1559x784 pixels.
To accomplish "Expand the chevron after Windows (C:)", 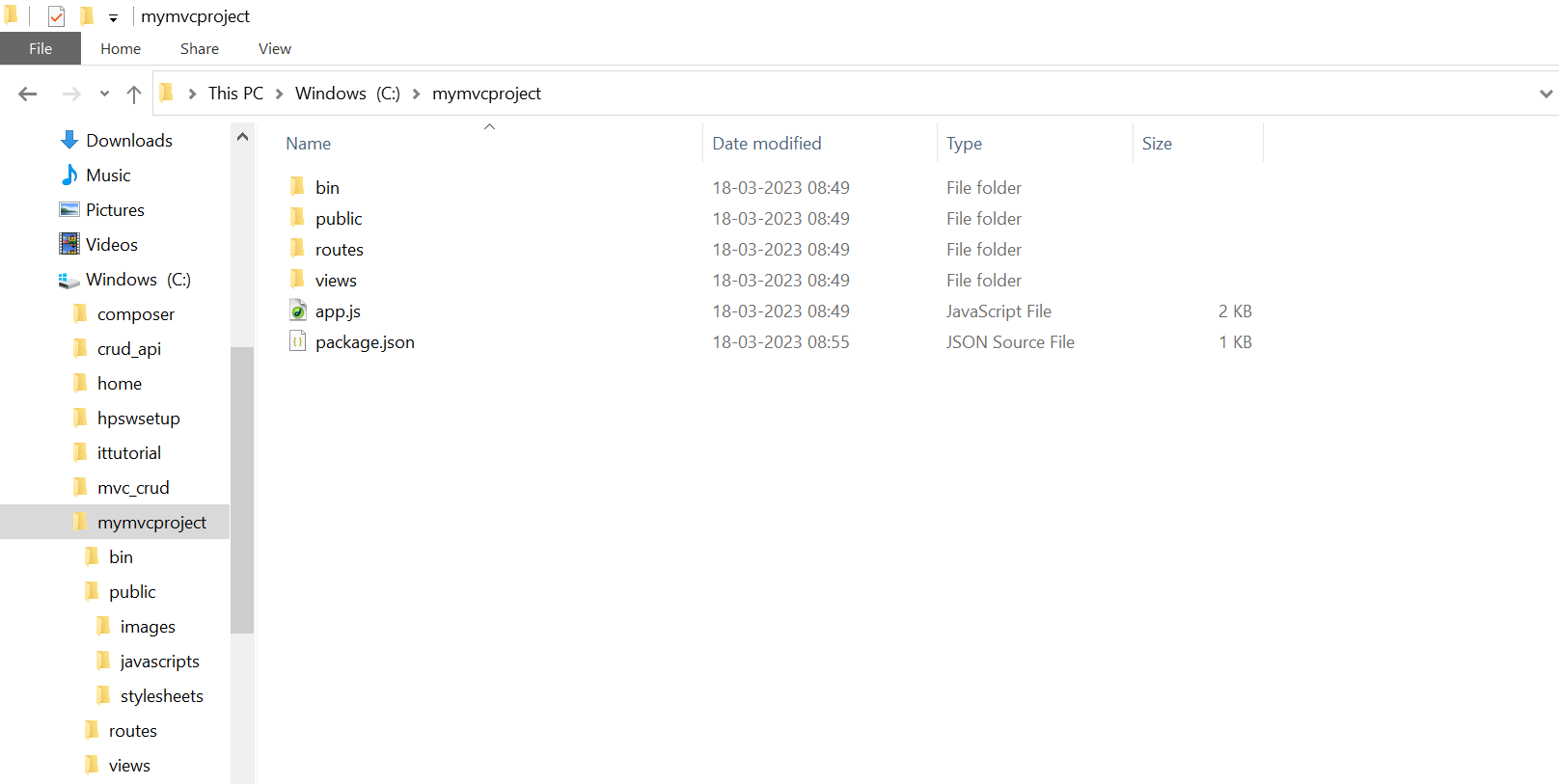I will [417, 94].
